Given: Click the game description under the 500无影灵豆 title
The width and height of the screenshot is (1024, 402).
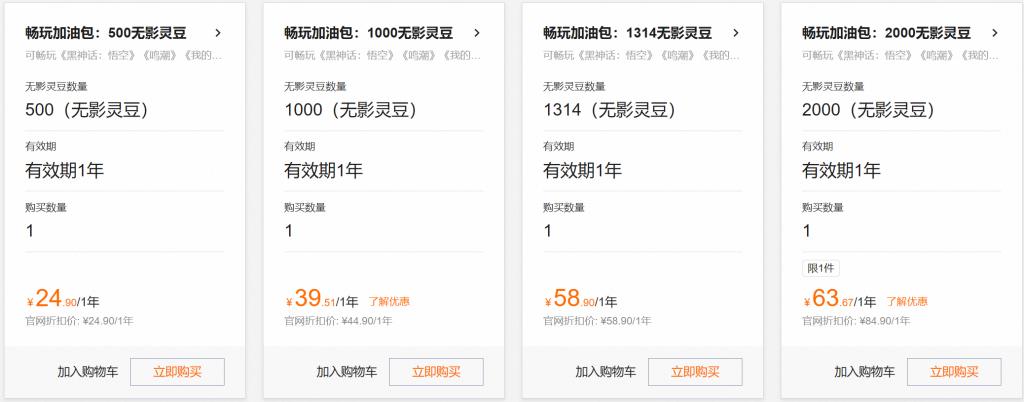Looking at the screenshot, I should 124,56.
